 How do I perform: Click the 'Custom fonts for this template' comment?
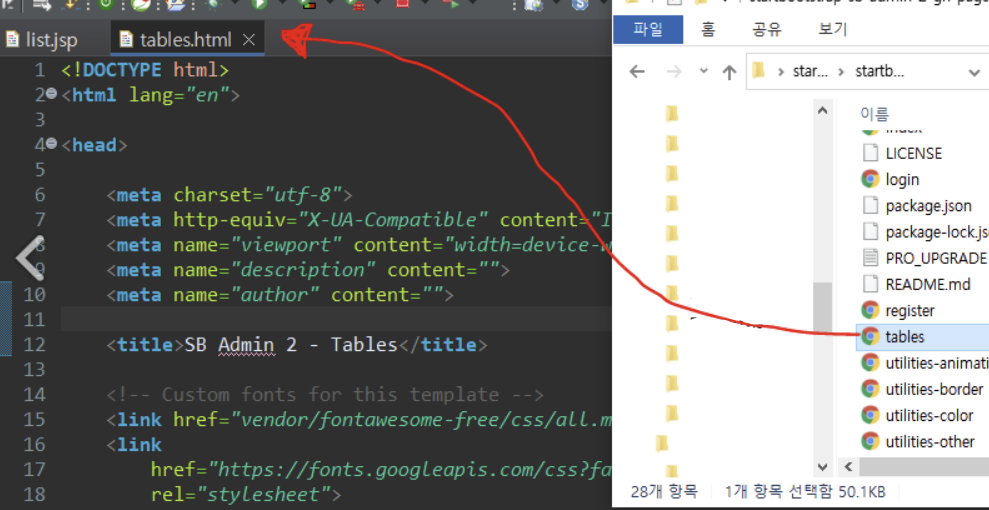(324, 395)
